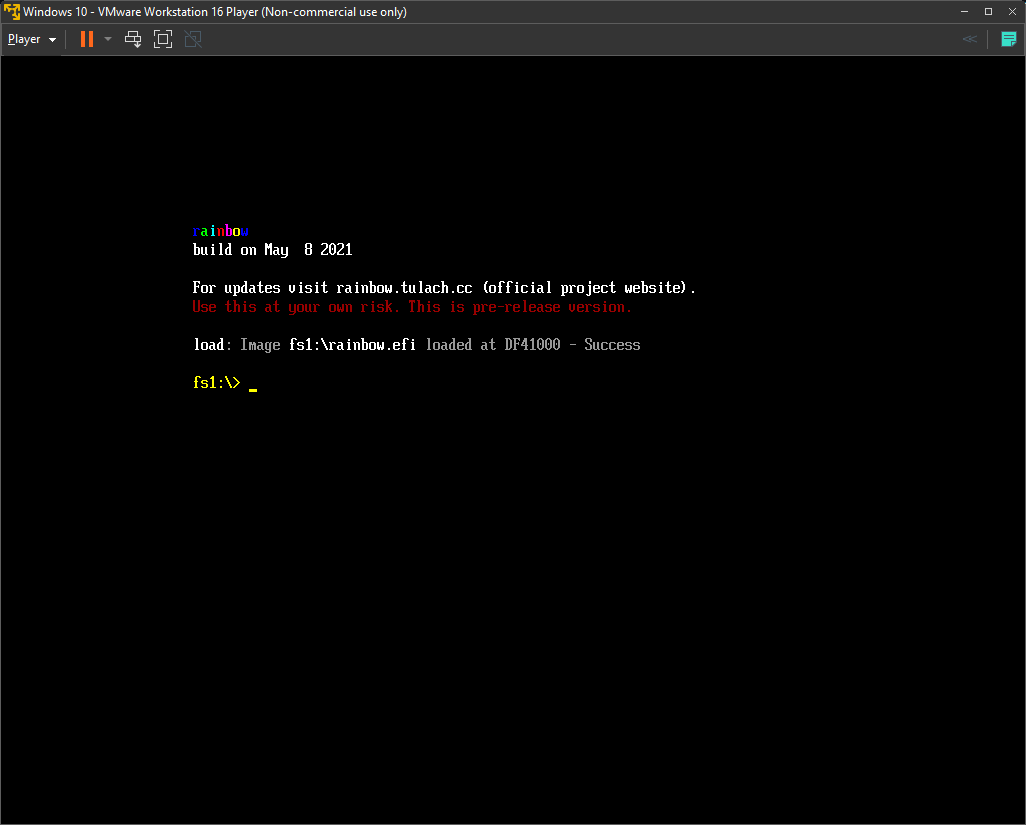The height and width of the screenshot is (825, 1026).
Task: Click the 'load' command label in the console
Action: click(209, 345)
